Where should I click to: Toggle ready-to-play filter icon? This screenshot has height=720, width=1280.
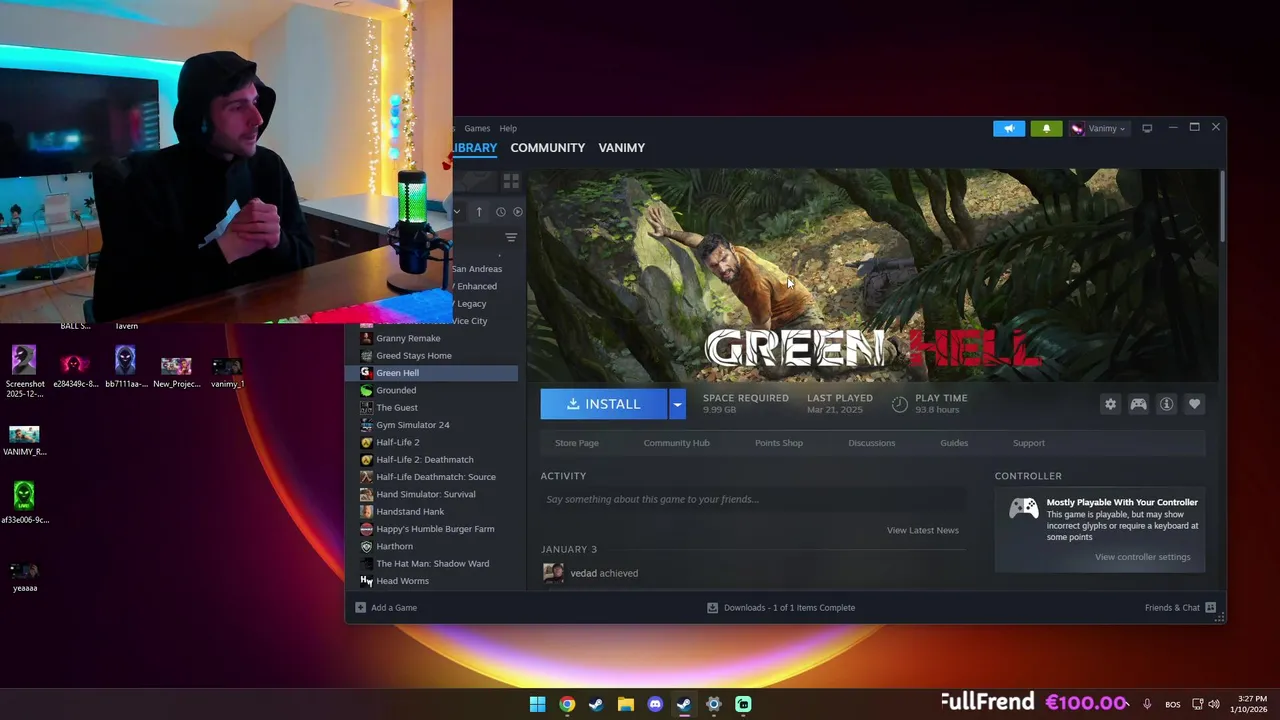pyautogui.click(x=517, y=211)
